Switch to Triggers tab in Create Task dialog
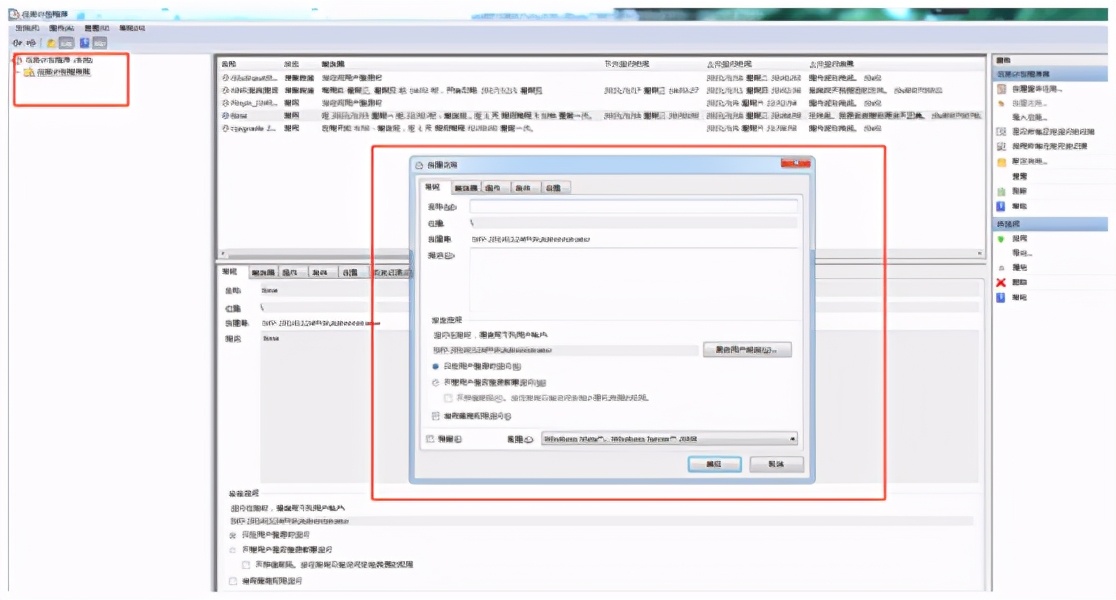The width and height of the screenshot is (1116, 600). click(x=465, y=188)
